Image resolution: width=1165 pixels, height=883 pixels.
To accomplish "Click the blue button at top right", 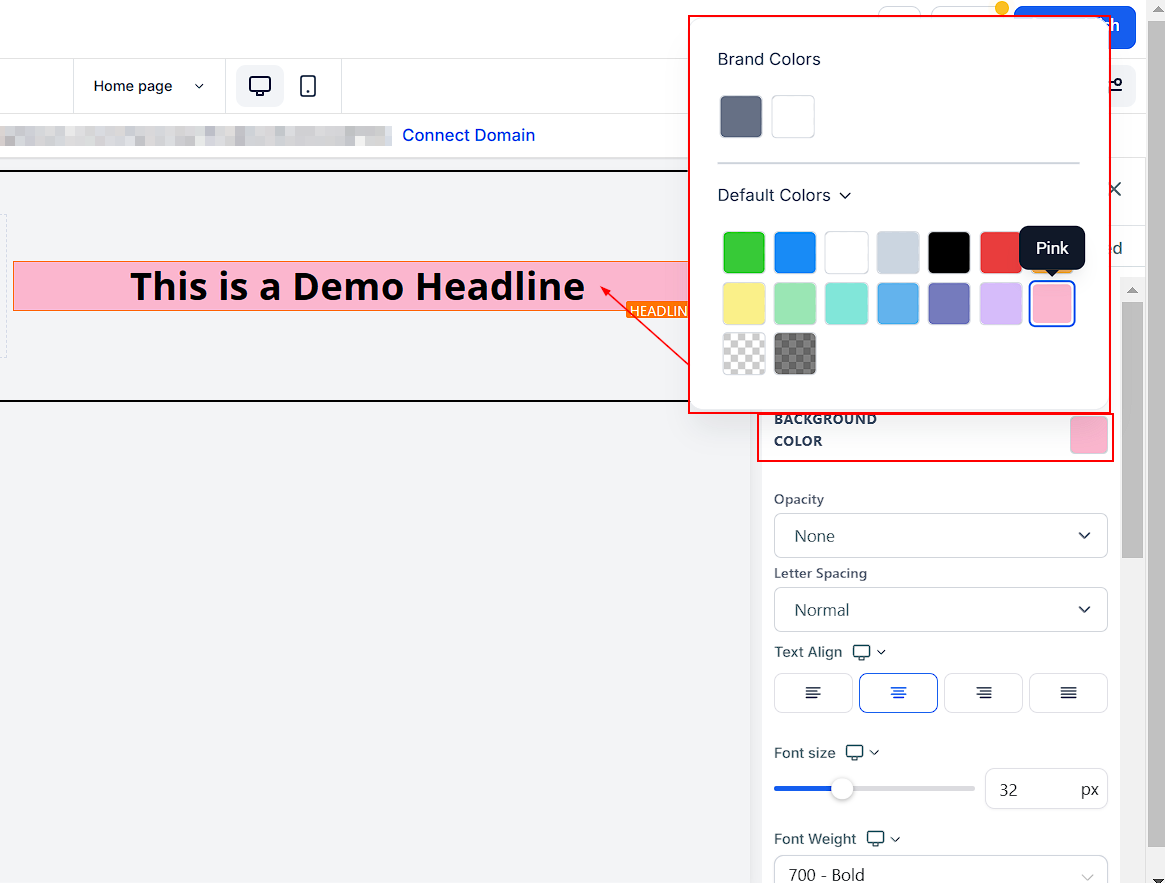I will point(1122,28).
